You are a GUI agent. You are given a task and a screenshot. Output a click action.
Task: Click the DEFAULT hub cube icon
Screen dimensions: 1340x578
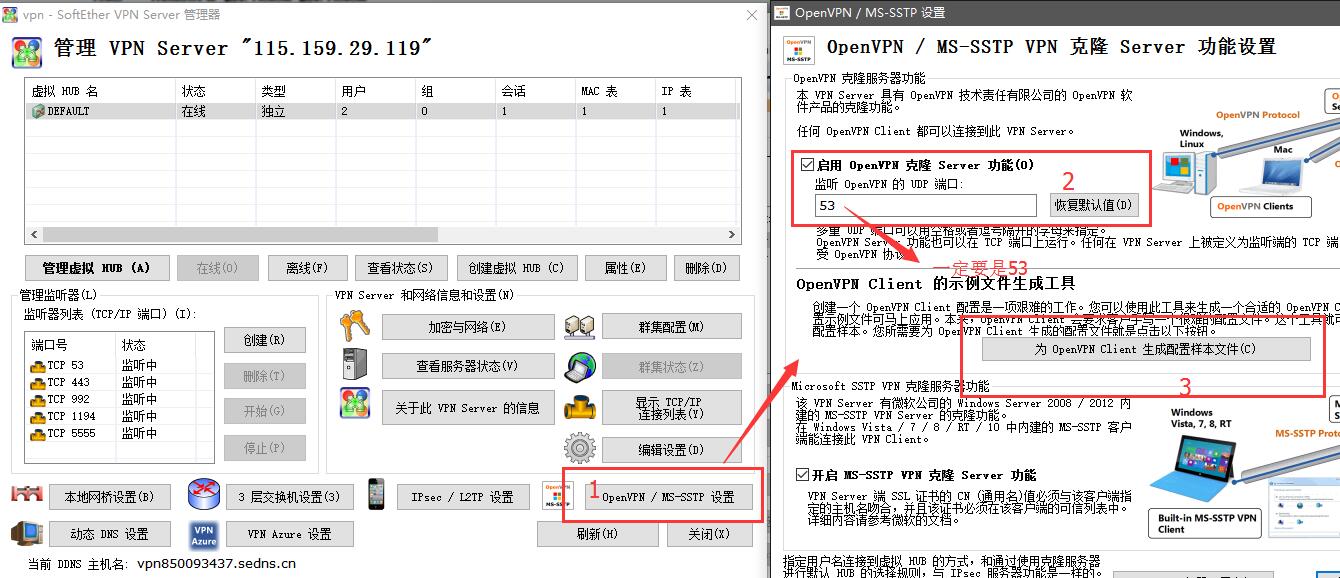39,111
